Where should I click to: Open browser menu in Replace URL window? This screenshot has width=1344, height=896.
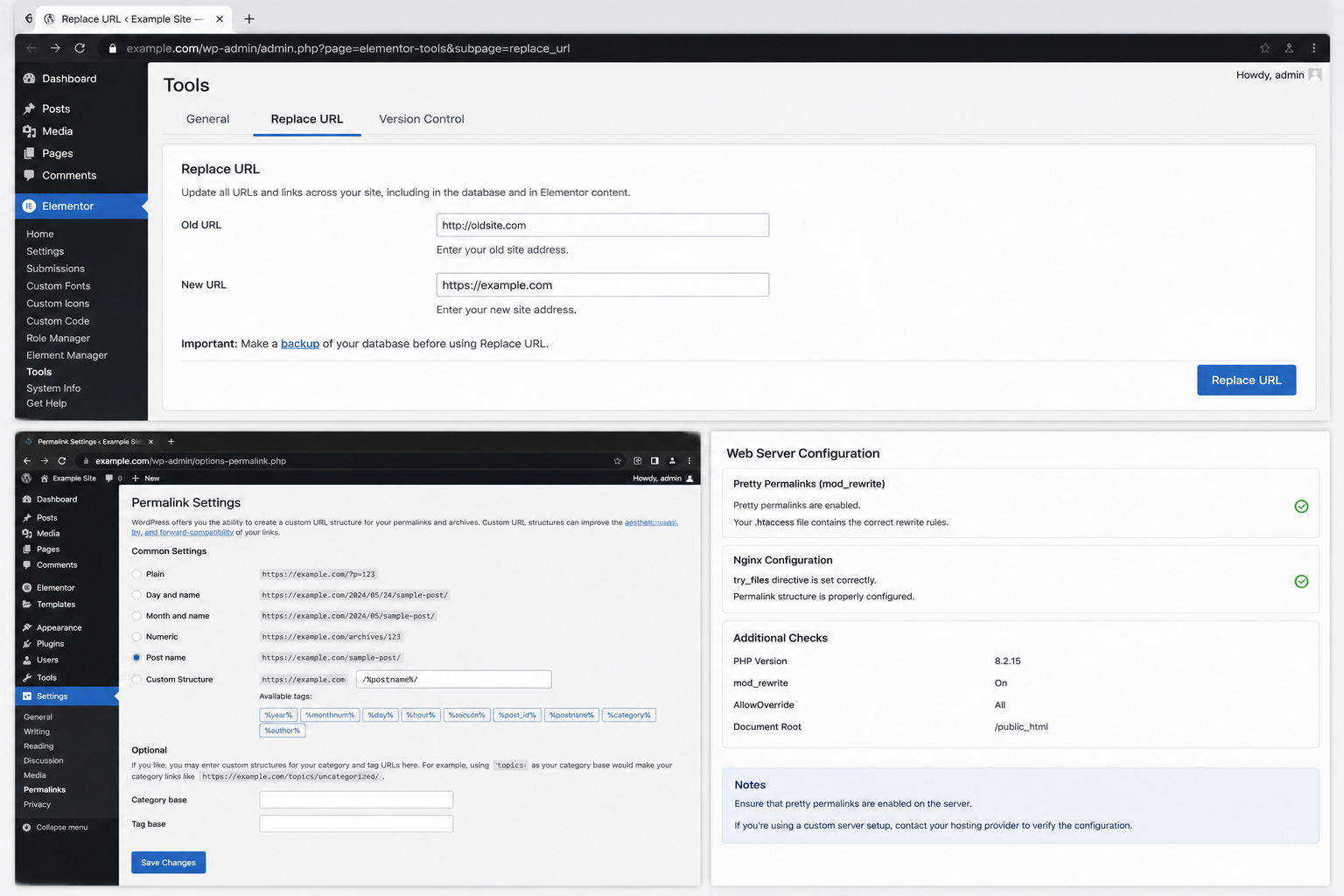(1313, 48)
